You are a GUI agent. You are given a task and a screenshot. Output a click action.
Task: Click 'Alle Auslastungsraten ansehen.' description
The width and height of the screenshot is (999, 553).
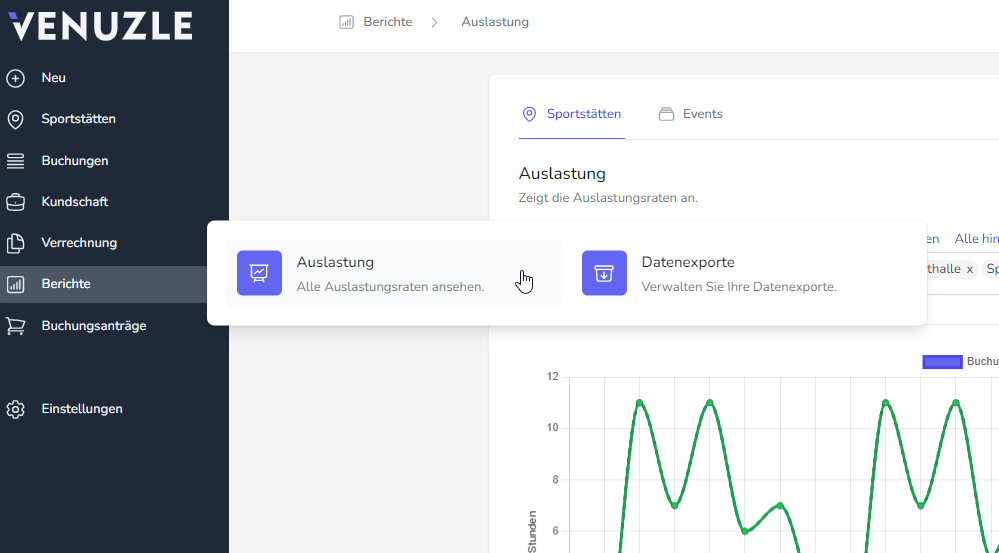pyautogui.click(x=390, y=287)
